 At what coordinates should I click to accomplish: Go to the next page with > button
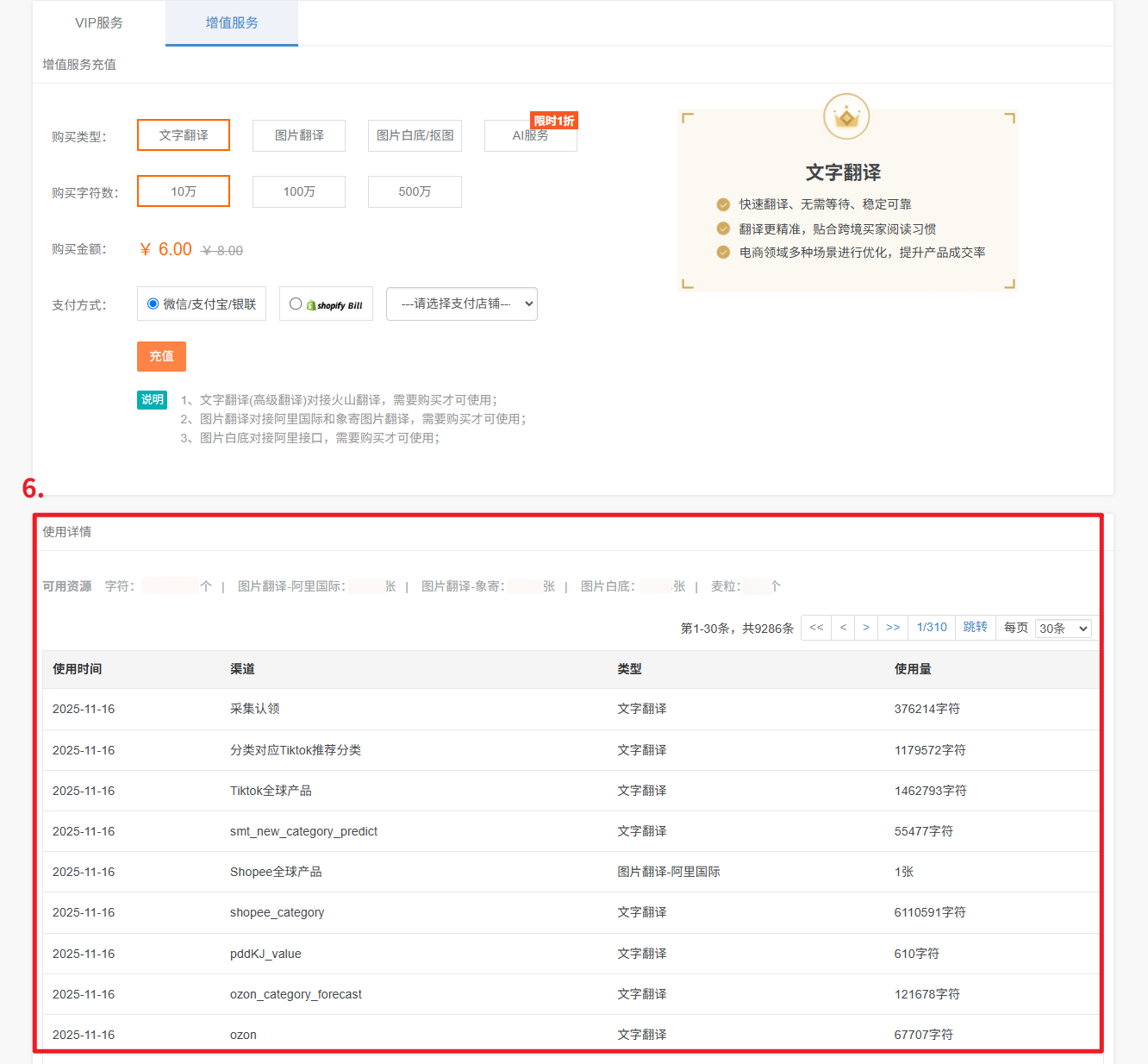(866, 628)
